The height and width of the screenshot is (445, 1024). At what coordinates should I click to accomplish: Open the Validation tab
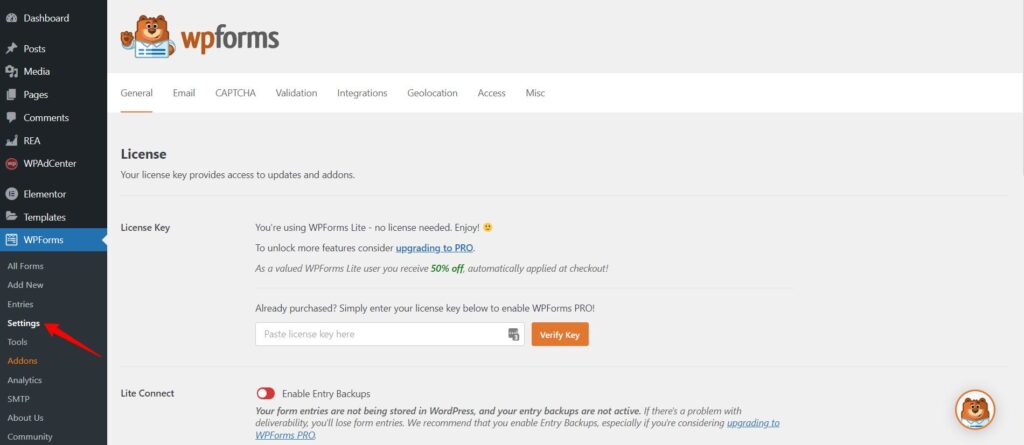coord(296,93)
